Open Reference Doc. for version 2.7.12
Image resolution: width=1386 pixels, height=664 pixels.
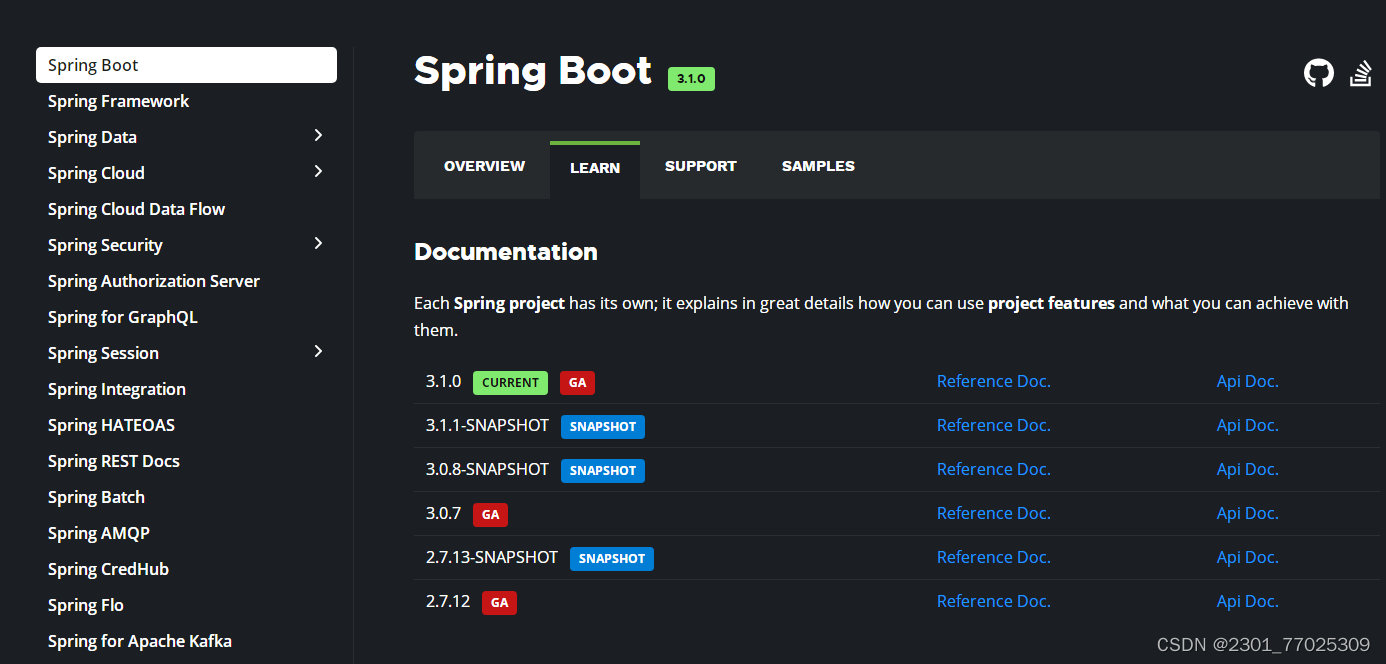click(993, 601)
